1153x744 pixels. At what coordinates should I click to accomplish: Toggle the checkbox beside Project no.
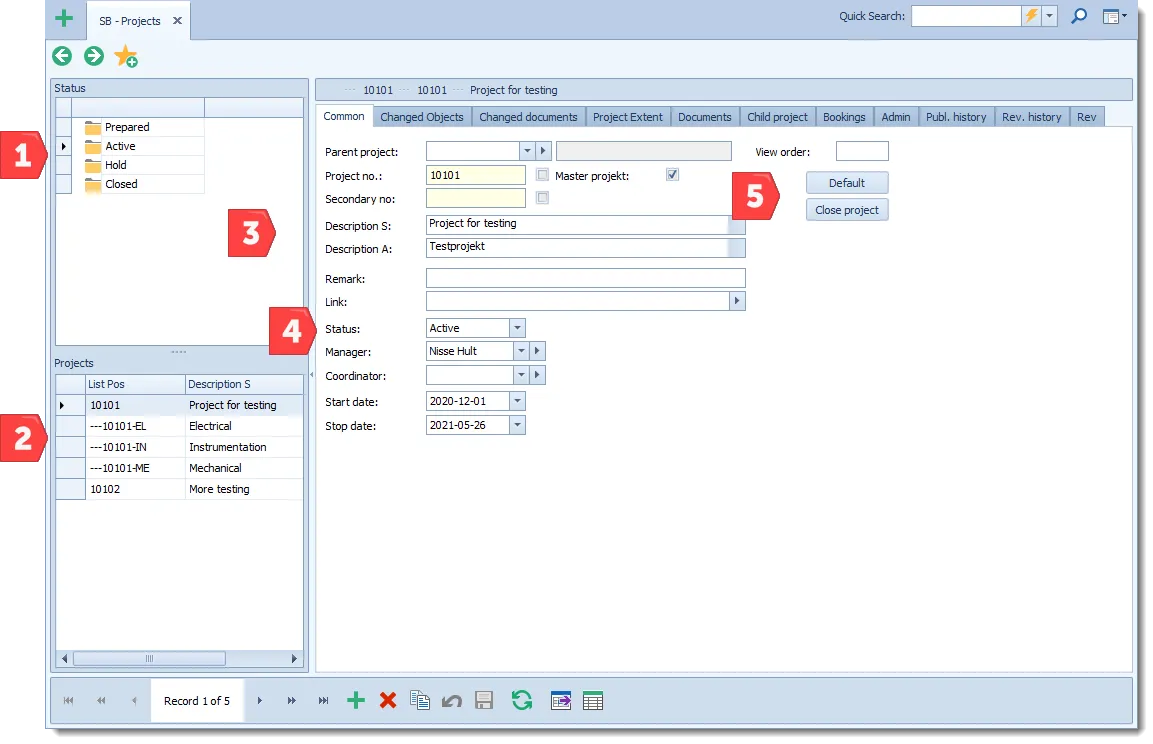click(543, 175)
